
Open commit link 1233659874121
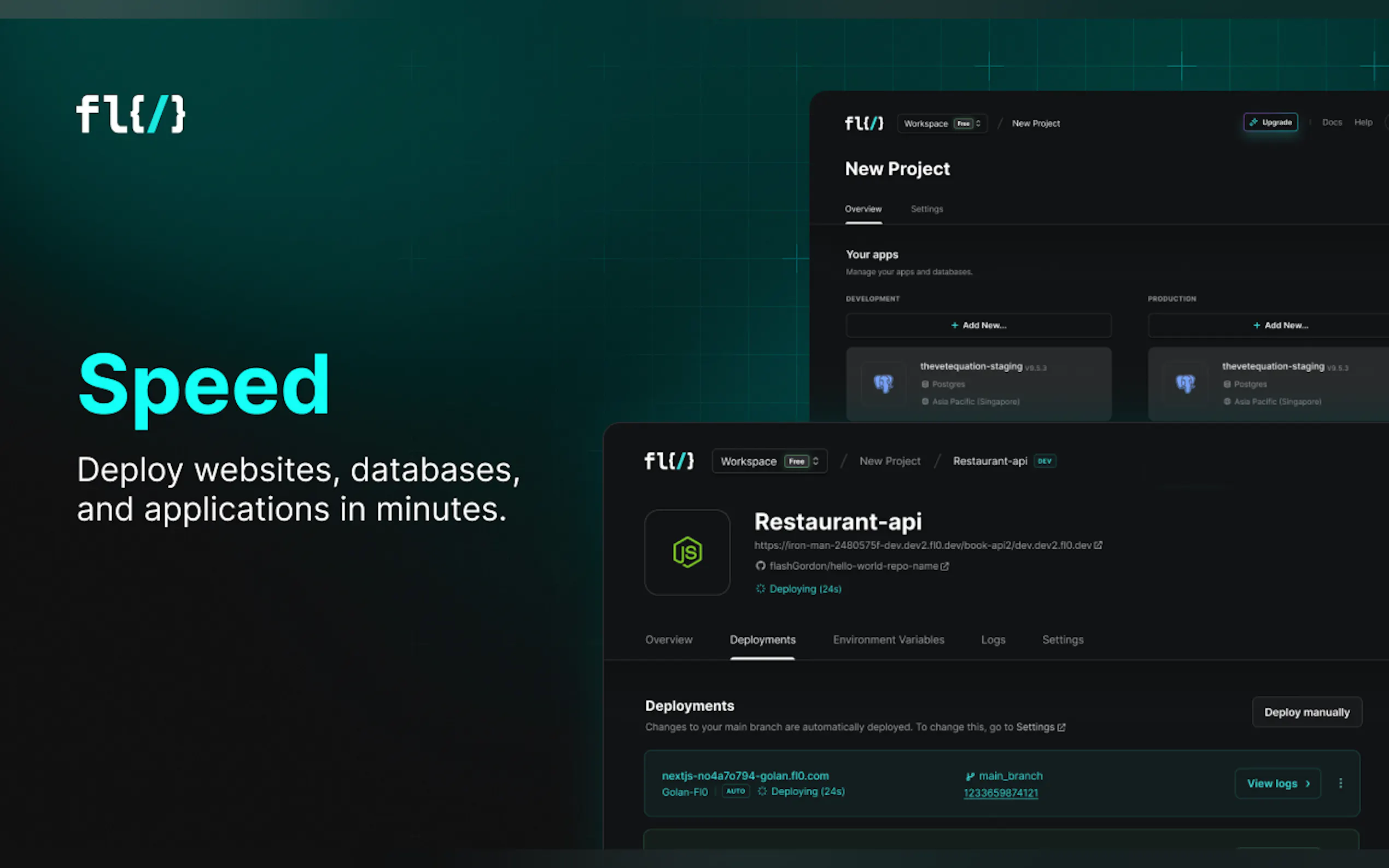tap(1000, 793)
